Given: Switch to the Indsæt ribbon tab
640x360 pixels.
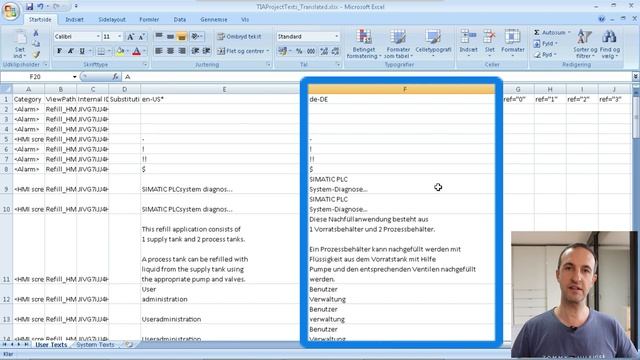Looking at the screenshot, I should point(74,19).
